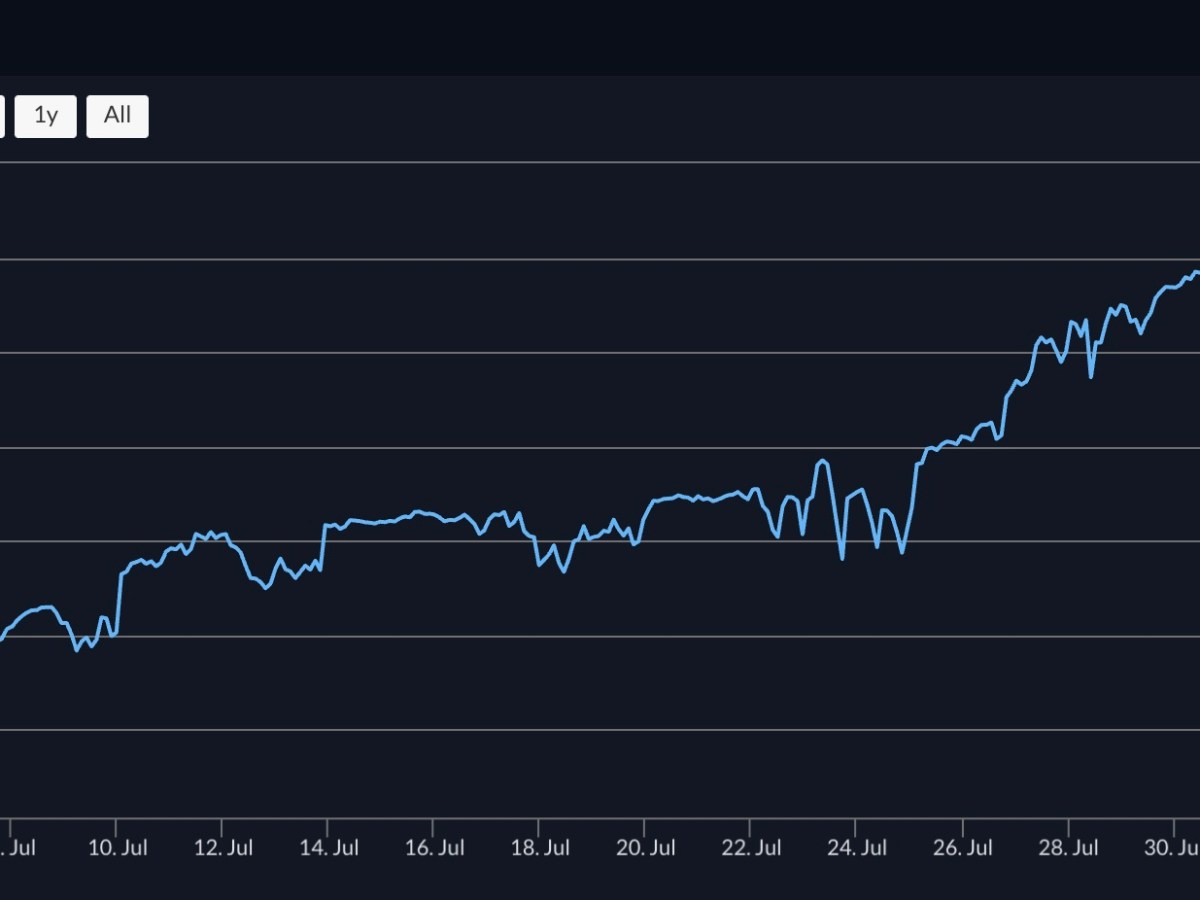Click the 12. Jul axis label
The image size is (1200, 900).
(x=223, y=847)
